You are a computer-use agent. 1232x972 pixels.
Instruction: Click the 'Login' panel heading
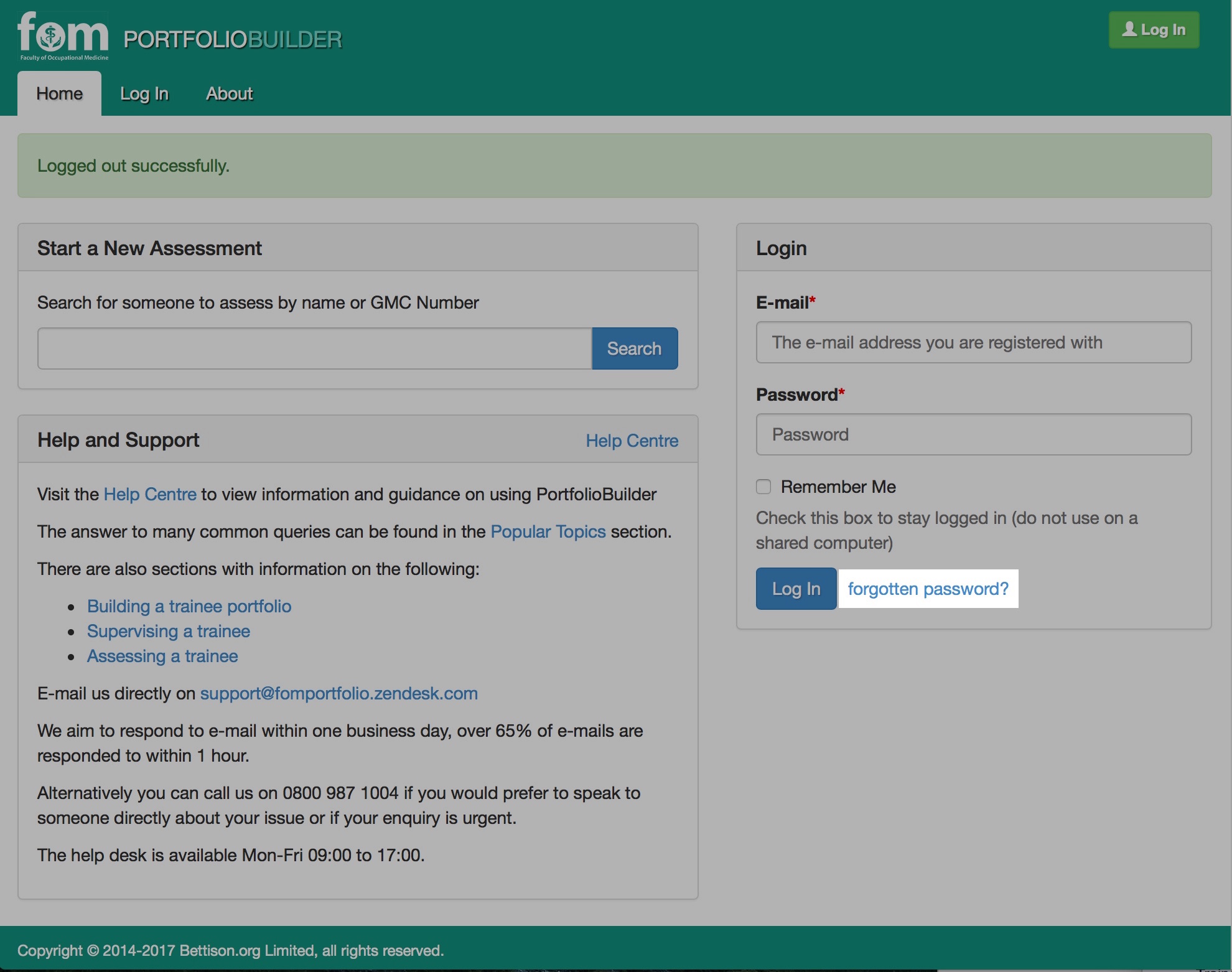pyautogui.click(x=782, y=248)
